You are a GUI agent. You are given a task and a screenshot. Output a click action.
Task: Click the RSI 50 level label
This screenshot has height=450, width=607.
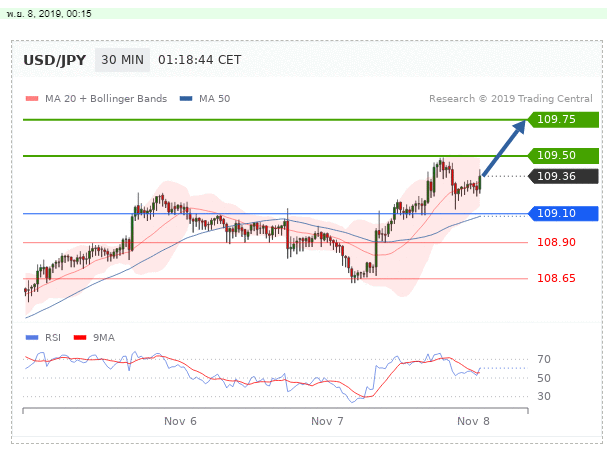[x=544, y=378]
